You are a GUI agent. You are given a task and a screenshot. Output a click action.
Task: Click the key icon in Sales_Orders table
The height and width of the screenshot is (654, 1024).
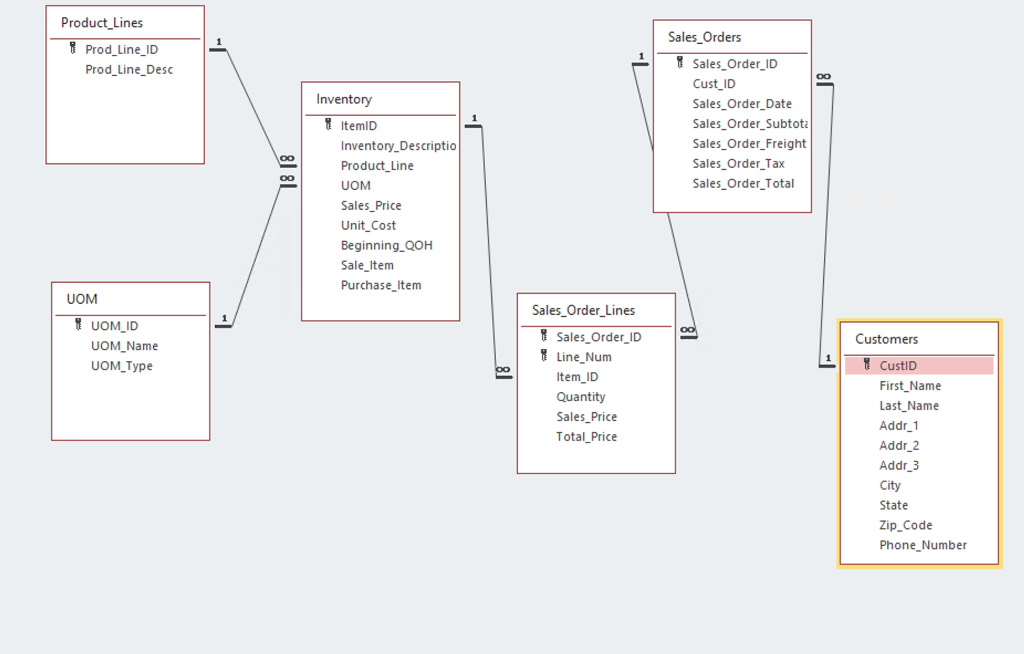680,63
